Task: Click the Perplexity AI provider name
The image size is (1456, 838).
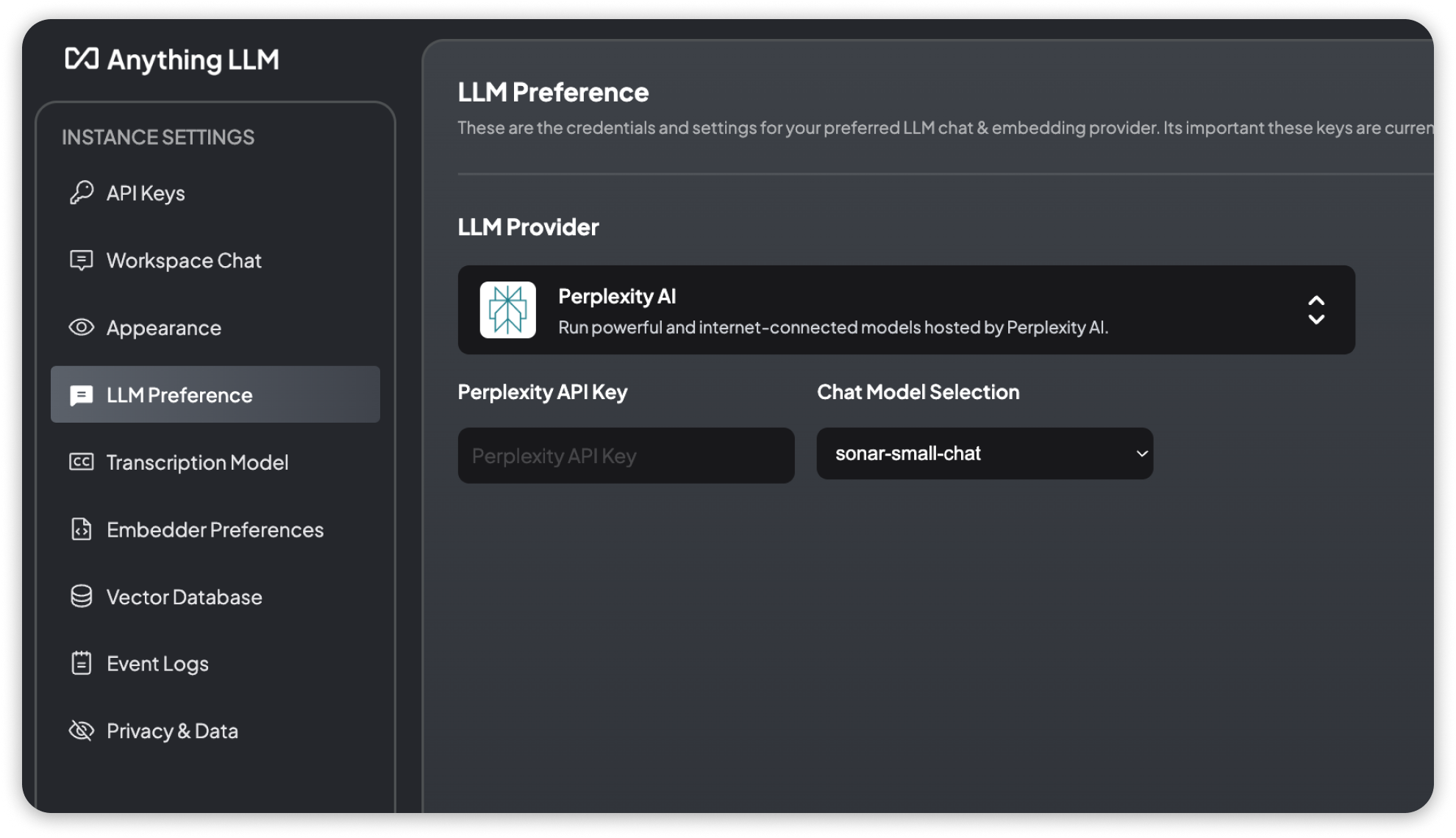Action: [x=617, y=296]
